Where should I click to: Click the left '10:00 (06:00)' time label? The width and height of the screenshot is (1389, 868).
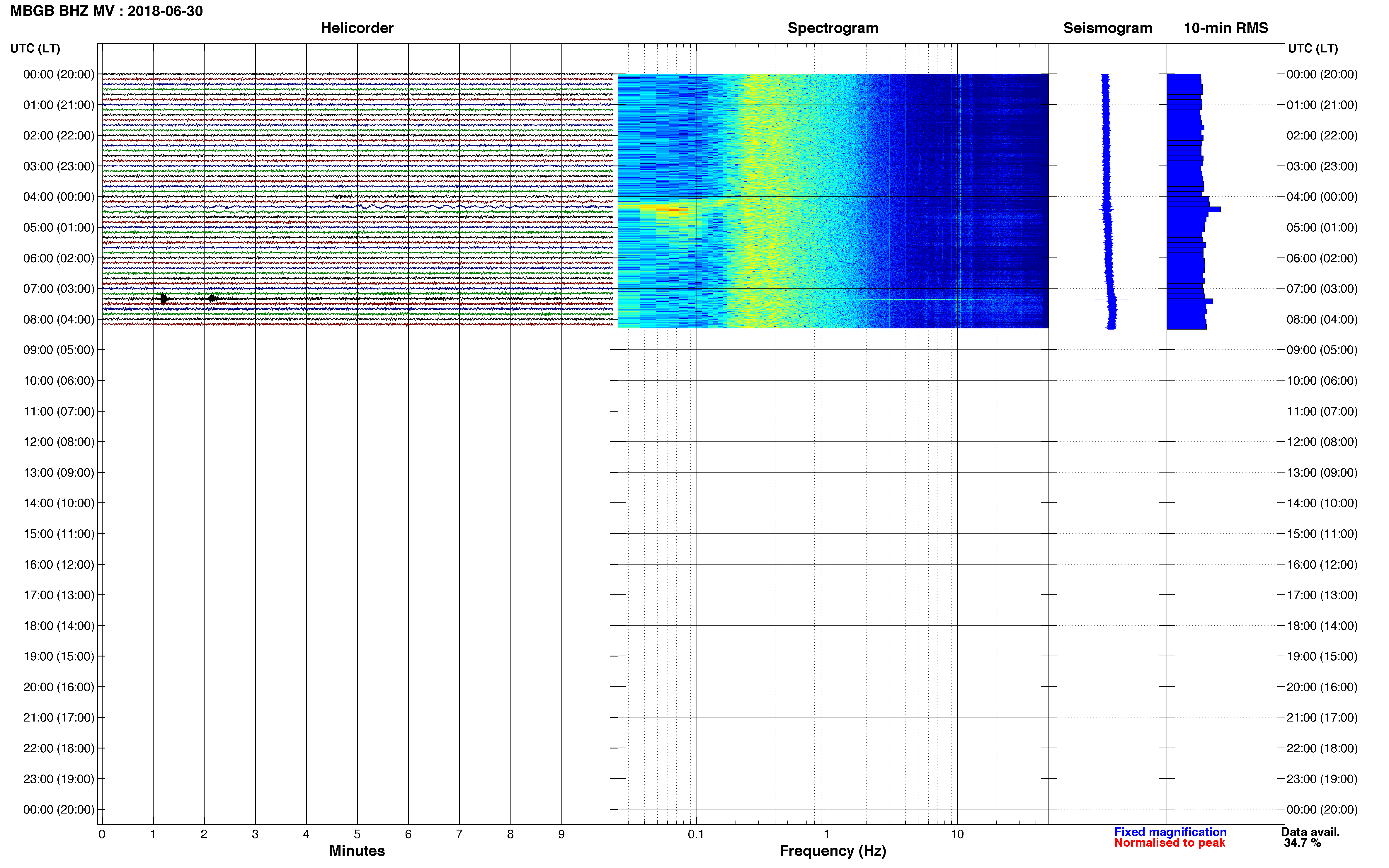click(59, 381)
